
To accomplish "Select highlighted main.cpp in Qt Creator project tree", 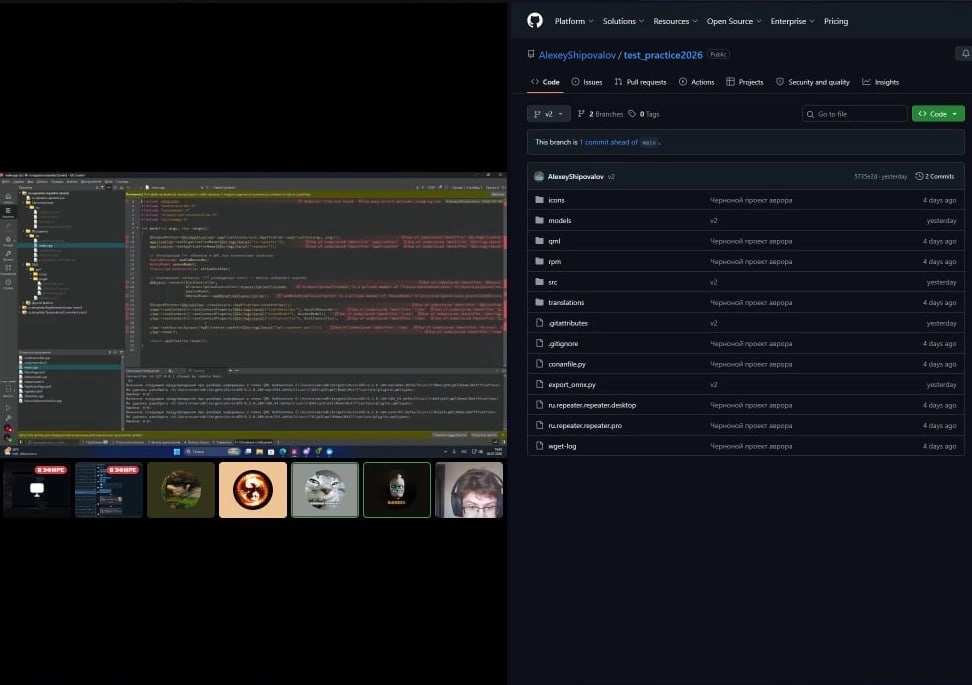I will [x=71, y=245].
